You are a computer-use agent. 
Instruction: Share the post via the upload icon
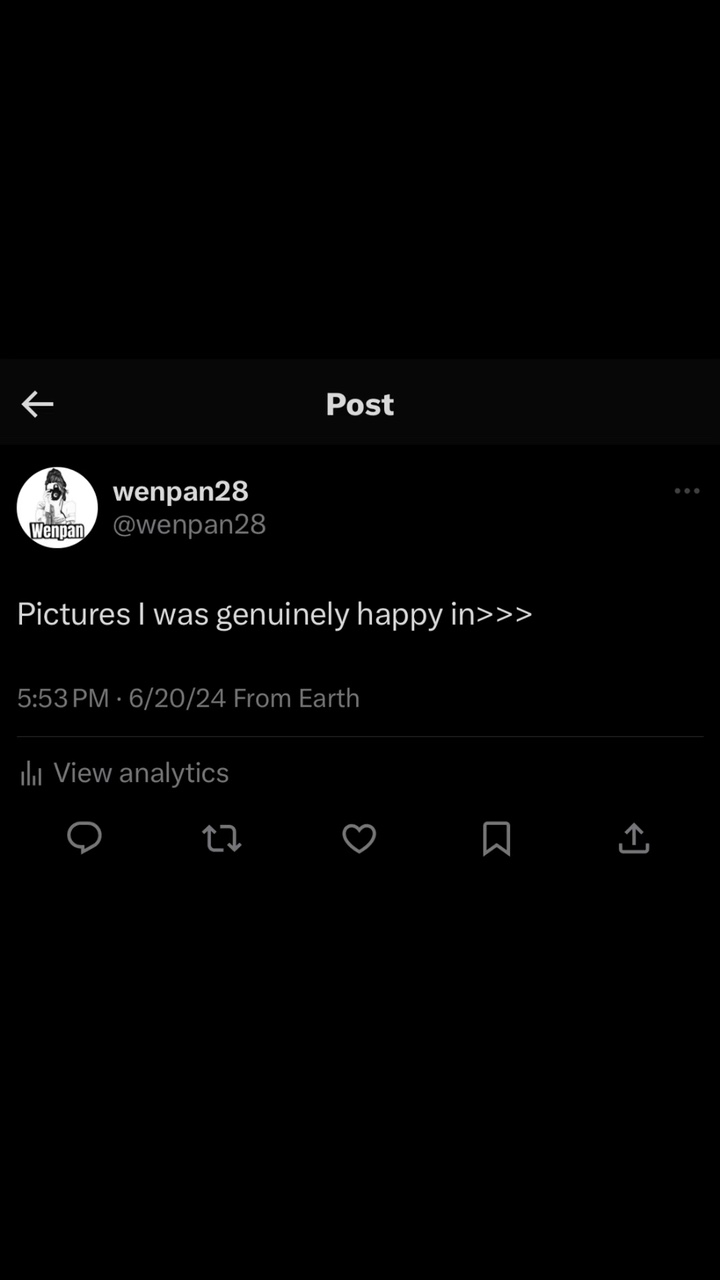pos(634,838)
